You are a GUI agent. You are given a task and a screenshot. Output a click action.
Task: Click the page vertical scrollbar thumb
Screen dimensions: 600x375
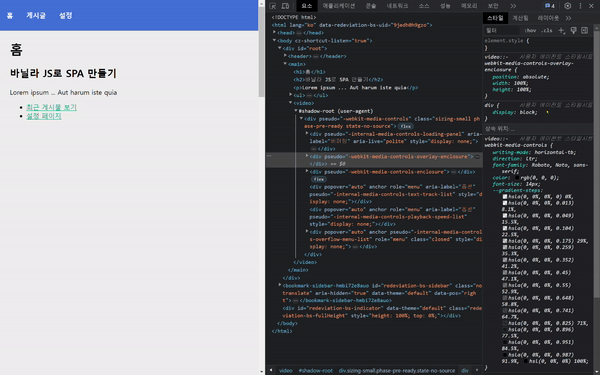pos(261,51)
